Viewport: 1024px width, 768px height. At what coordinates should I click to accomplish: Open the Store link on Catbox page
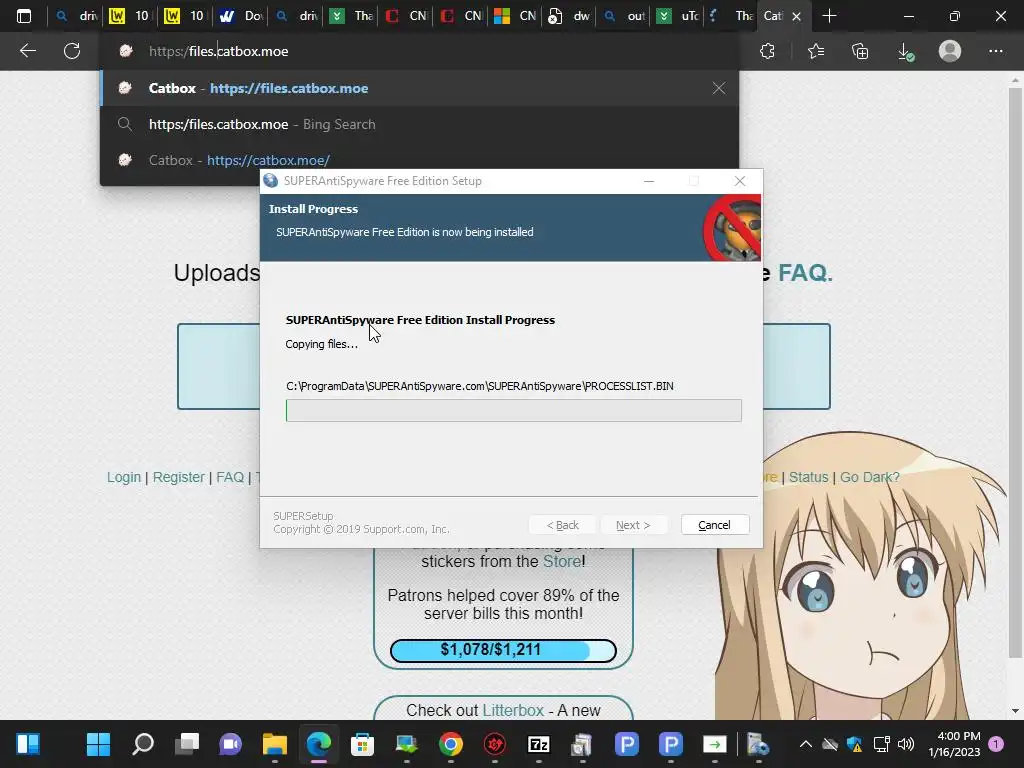click(x=562, y=562)
